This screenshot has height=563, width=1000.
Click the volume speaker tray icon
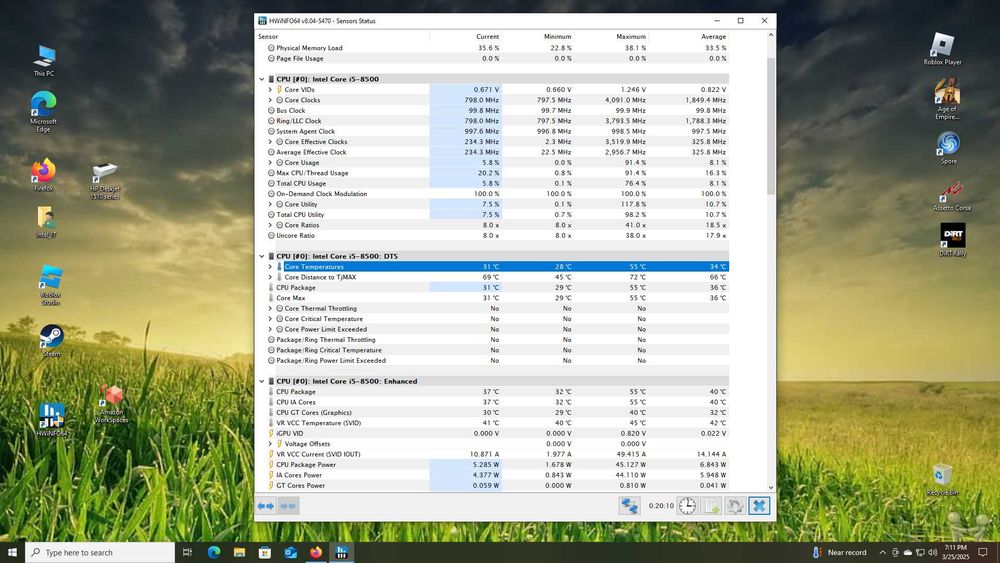pos(932,552)
